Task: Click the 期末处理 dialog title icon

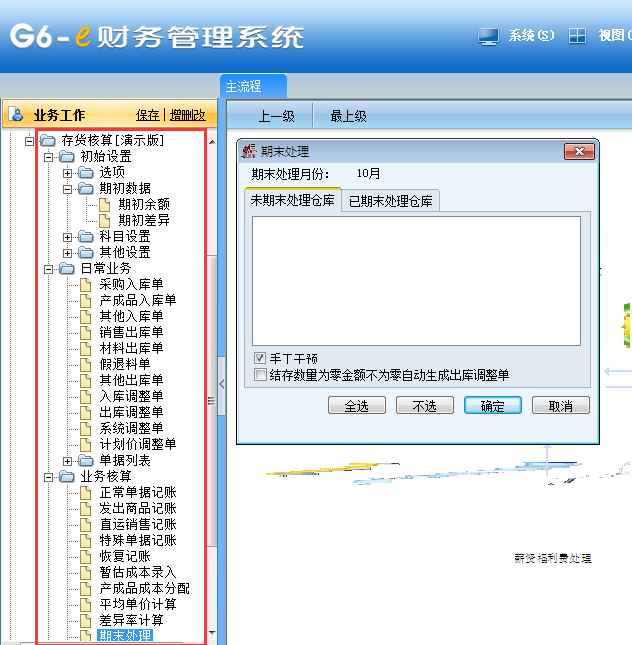Action: (250, 151)
